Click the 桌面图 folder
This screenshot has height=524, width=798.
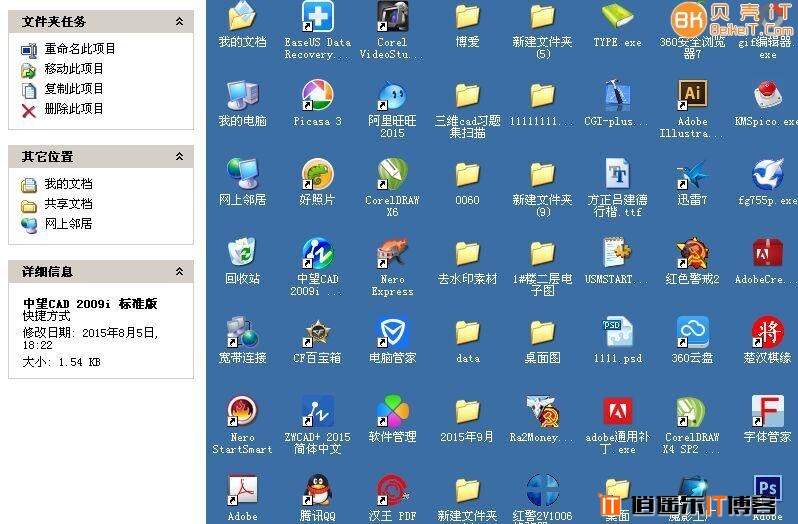click(x=543, y=332)
